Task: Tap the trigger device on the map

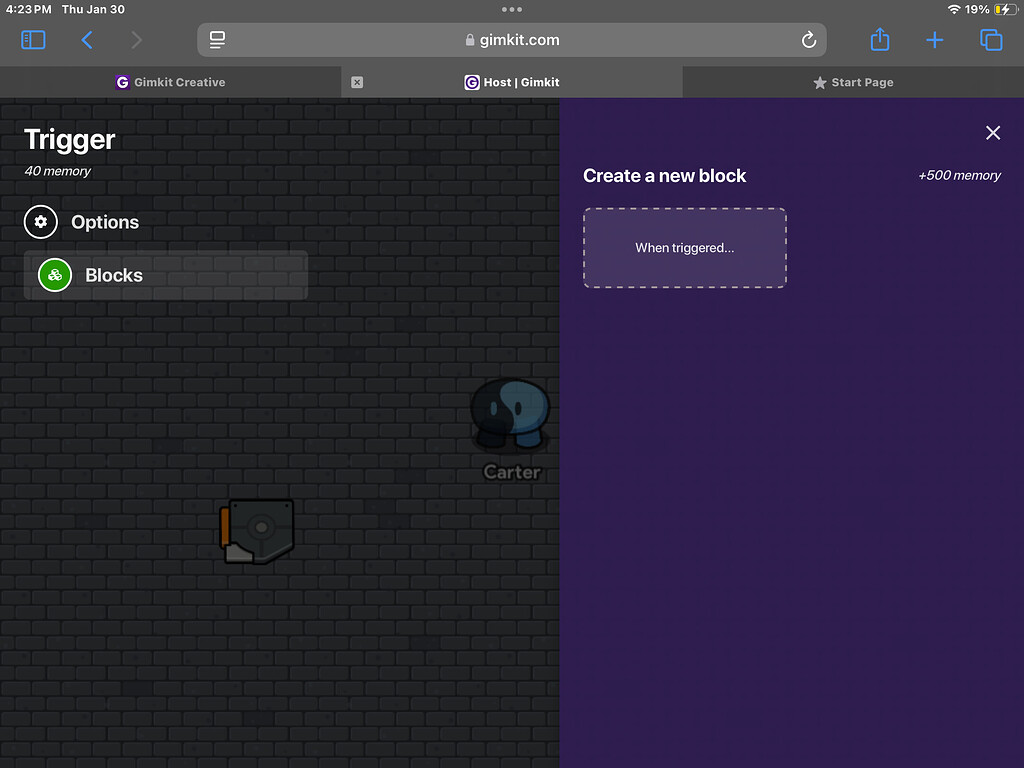Action: [x=258, y=531]
